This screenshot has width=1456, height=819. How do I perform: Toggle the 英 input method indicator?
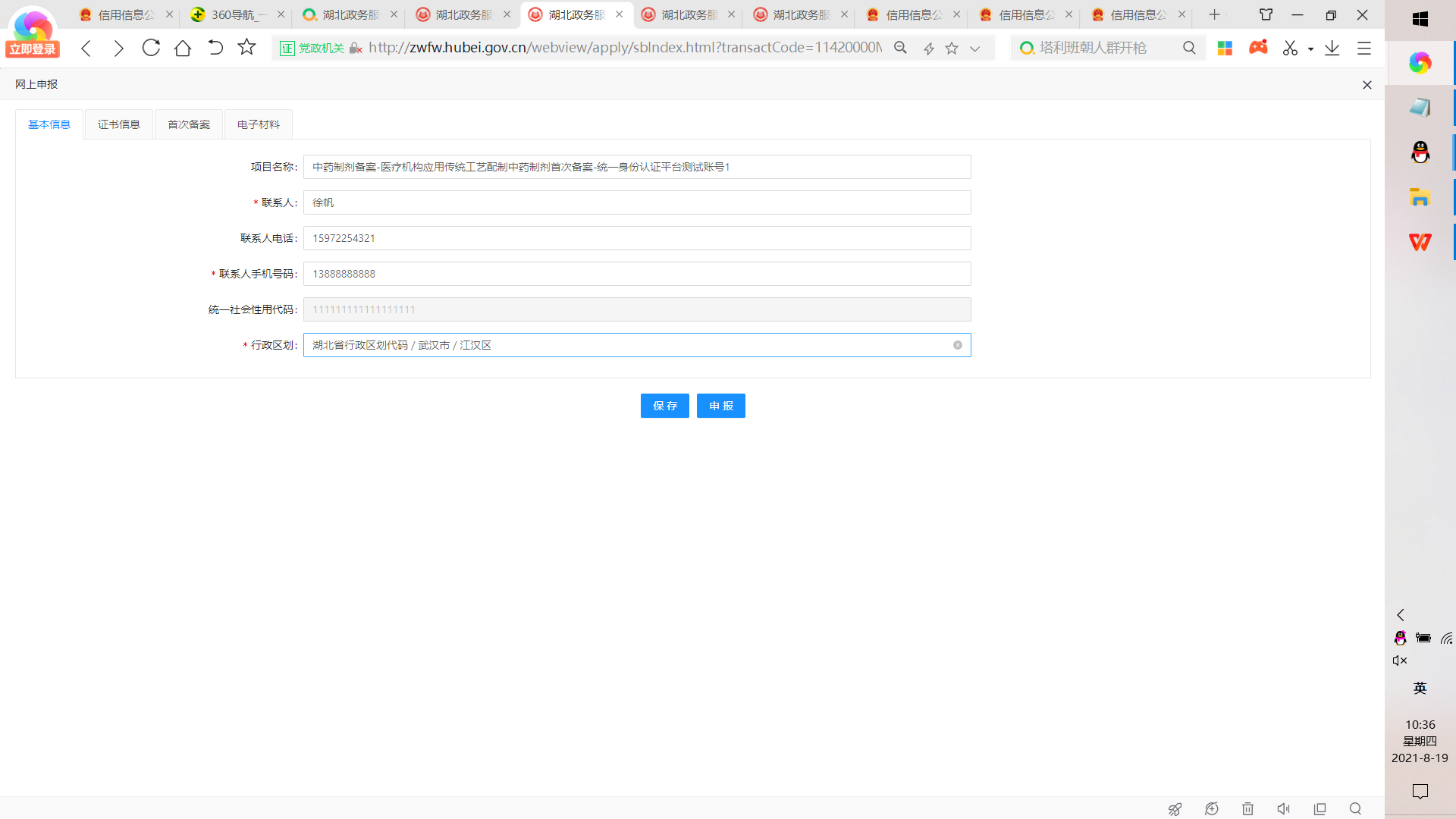pos(1420,688)
